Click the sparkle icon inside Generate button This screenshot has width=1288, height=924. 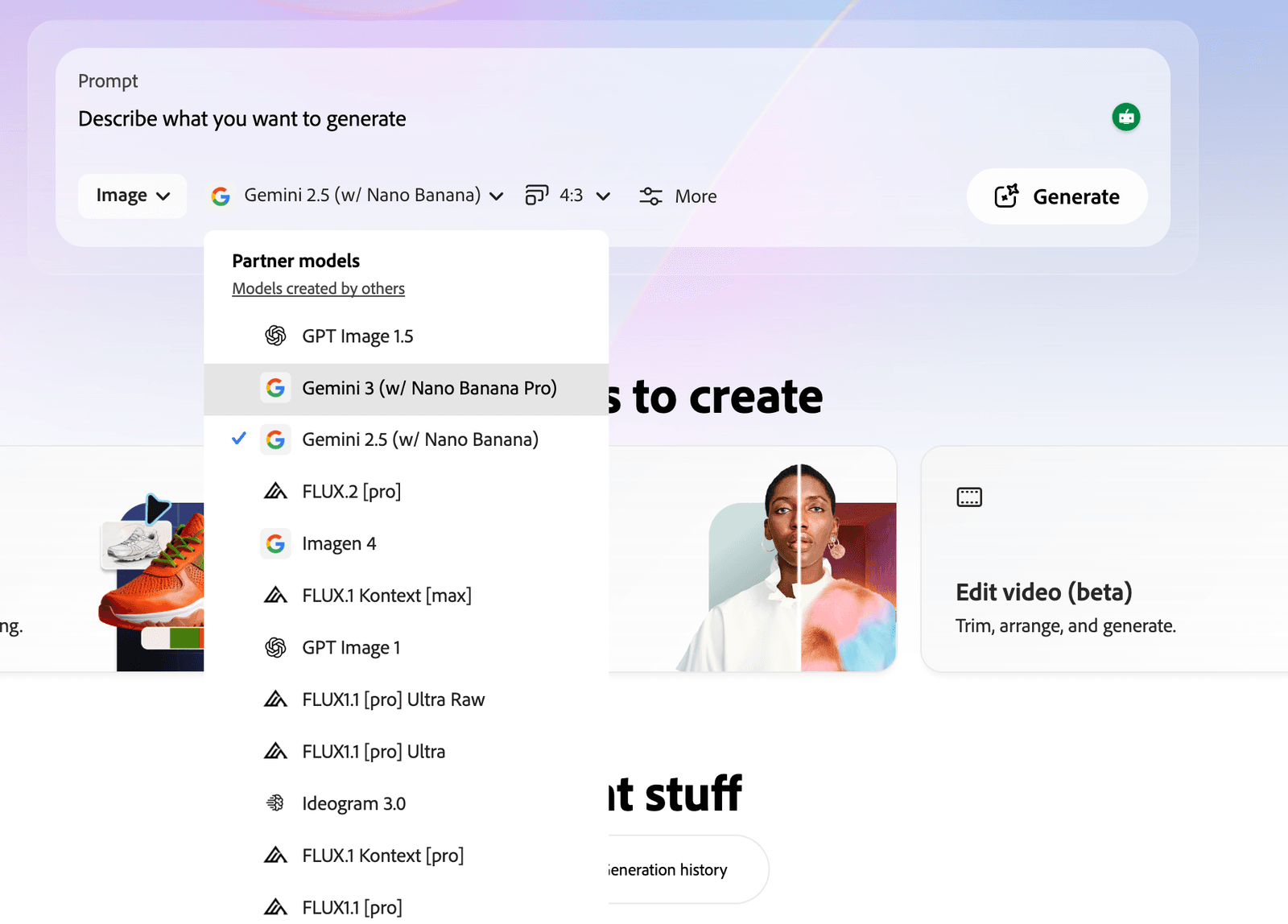click(1006, 196)
